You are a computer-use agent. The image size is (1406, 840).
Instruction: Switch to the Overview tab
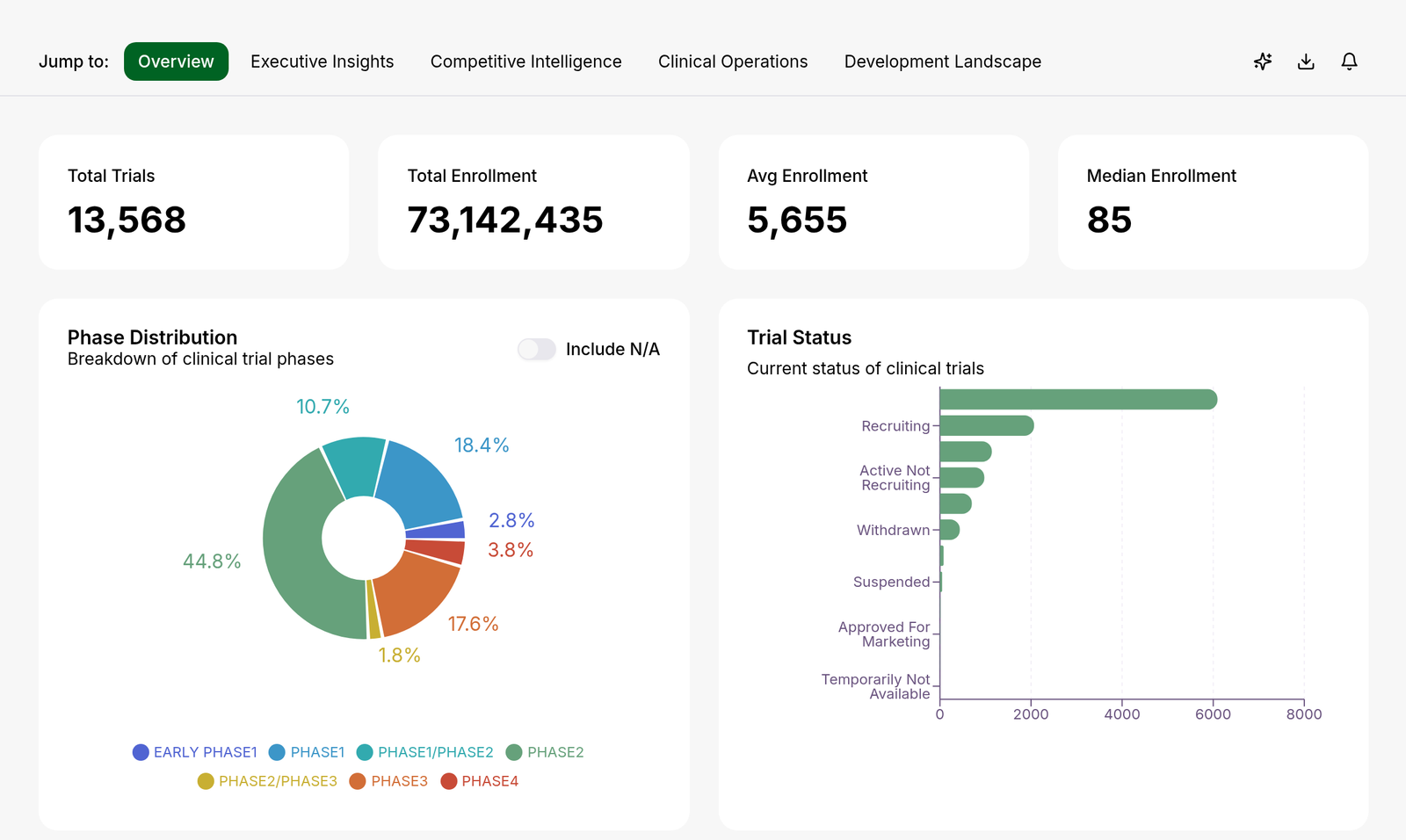(x=176, y=62)
